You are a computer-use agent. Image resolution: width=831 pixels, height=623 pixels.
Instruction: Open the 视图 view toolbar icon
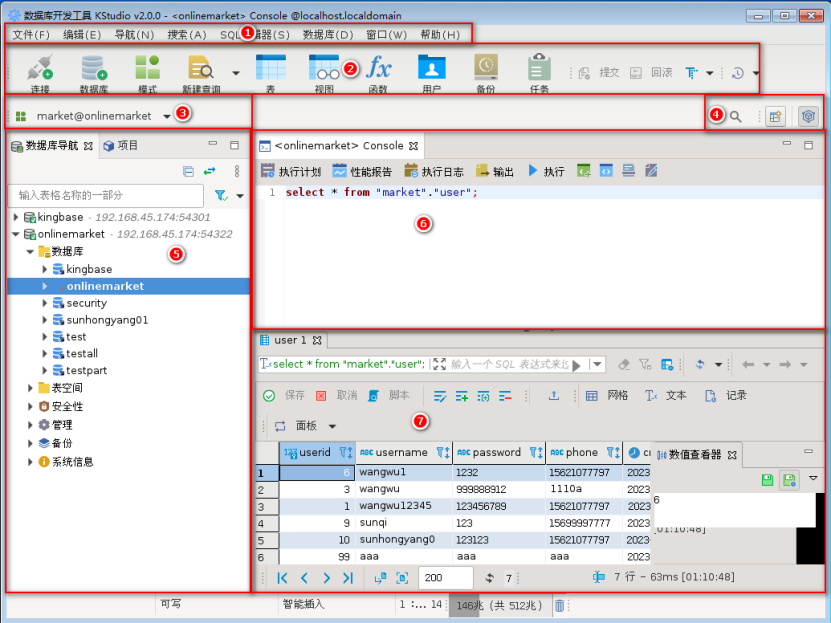[324, 73]
